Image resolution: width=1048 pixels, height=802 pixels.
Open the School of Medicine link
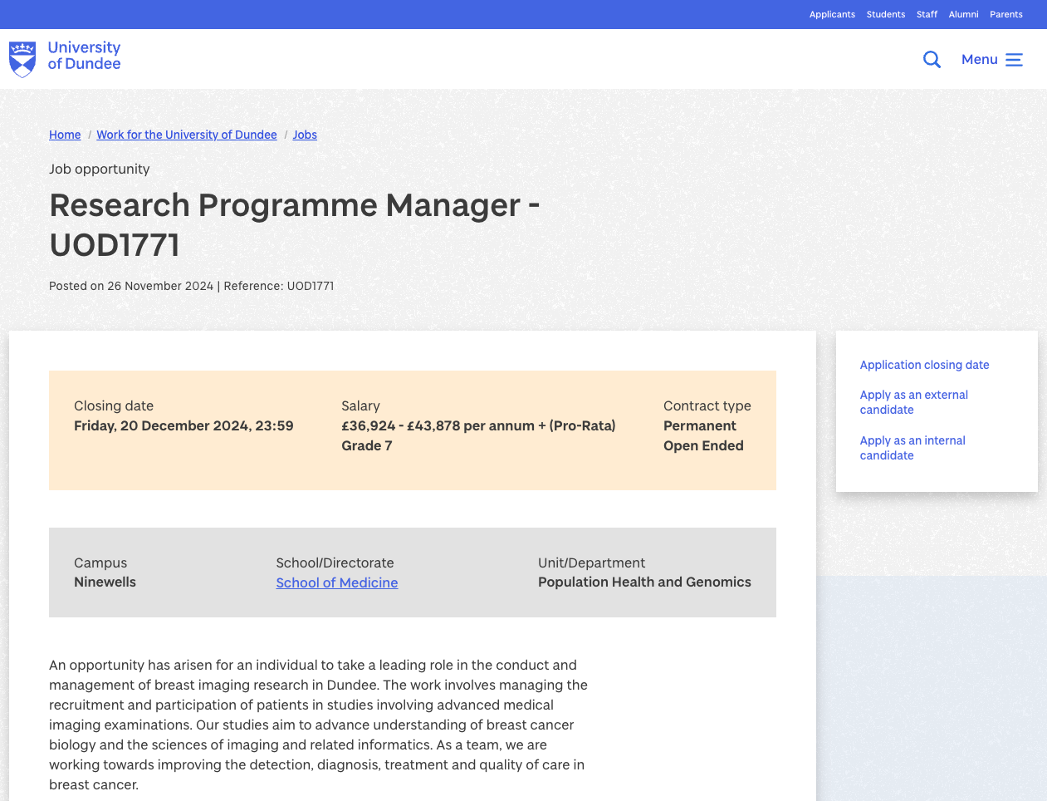point(337,583)
